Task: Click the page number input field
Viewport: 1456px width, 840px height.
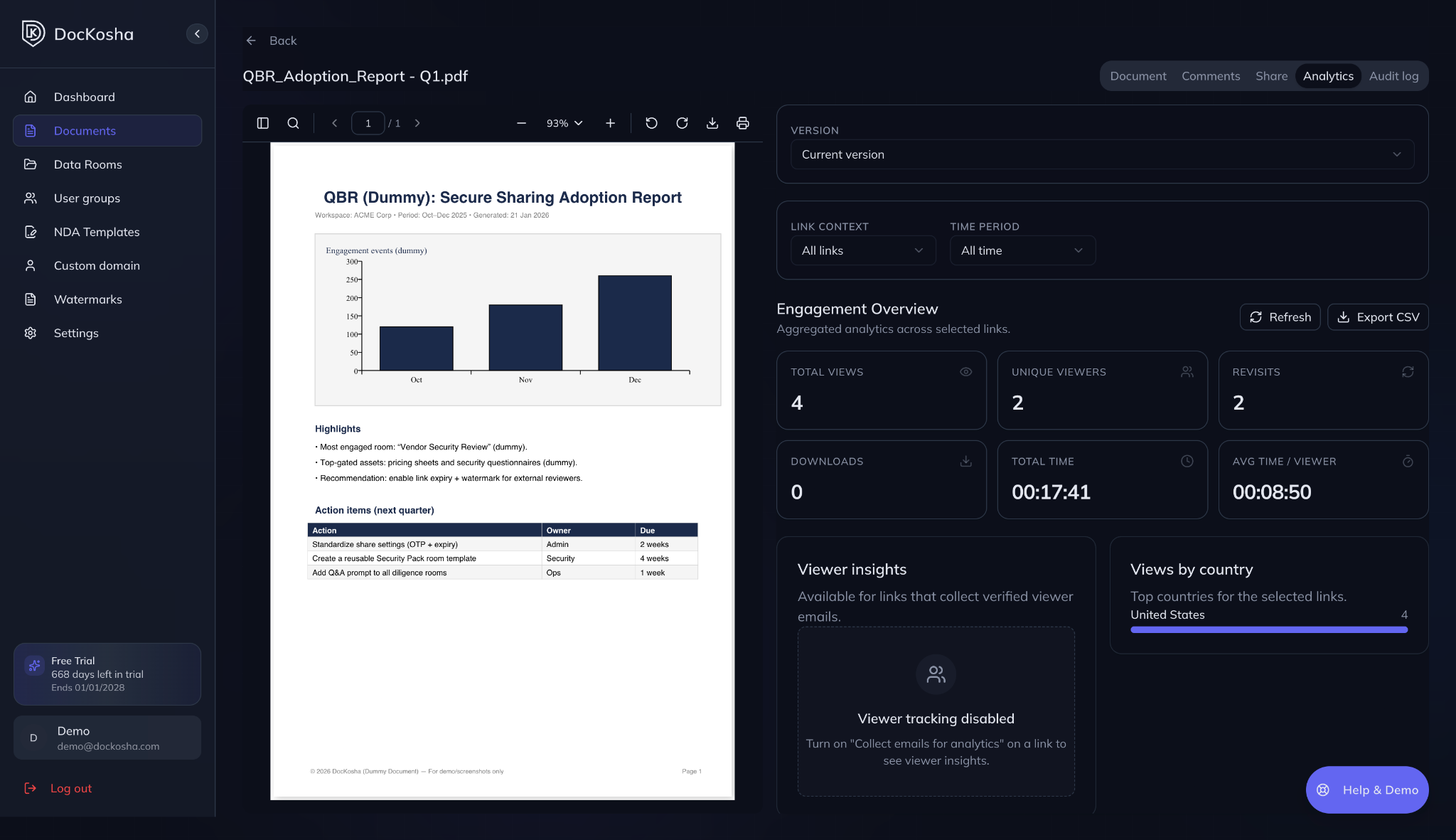Action: [x=368, y=123]
